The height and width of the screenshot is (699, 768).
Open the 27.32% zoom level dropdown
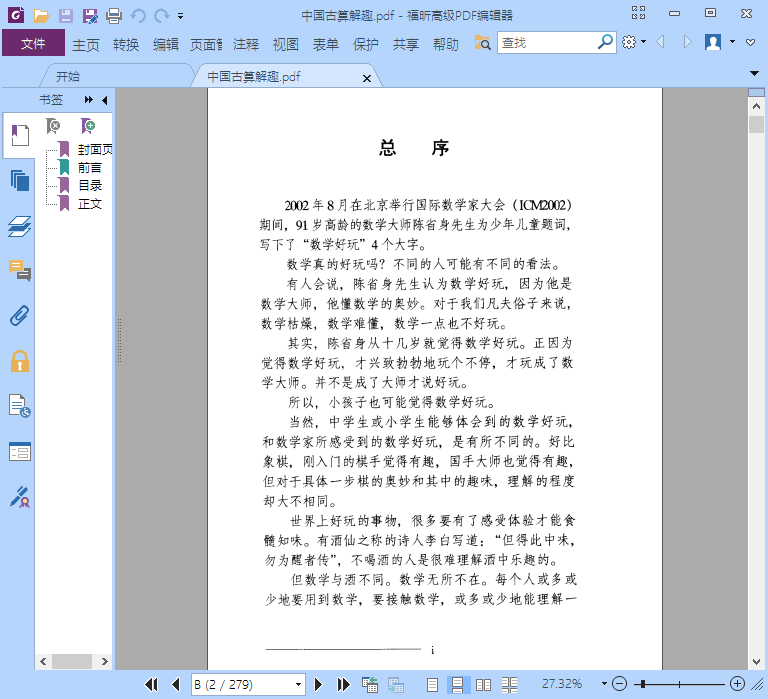[x=604, y=684]
